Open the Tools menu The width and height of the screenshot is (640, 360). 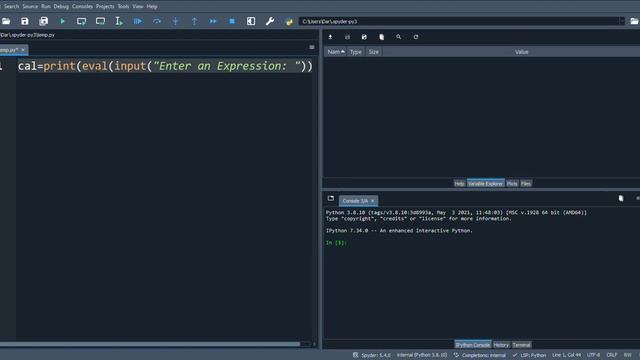[x=123, y=6]
